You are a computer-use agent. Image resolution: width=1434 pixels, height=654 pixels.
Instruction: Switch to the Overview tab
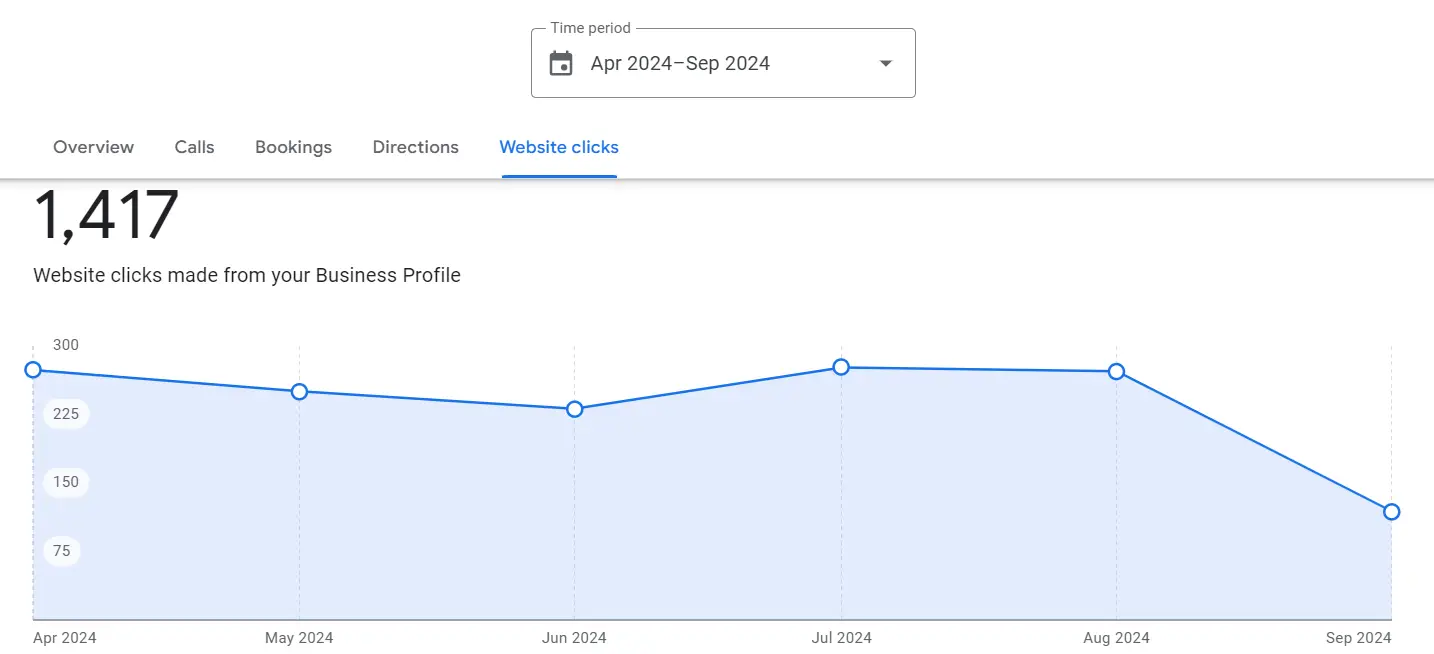coord(93,147)
